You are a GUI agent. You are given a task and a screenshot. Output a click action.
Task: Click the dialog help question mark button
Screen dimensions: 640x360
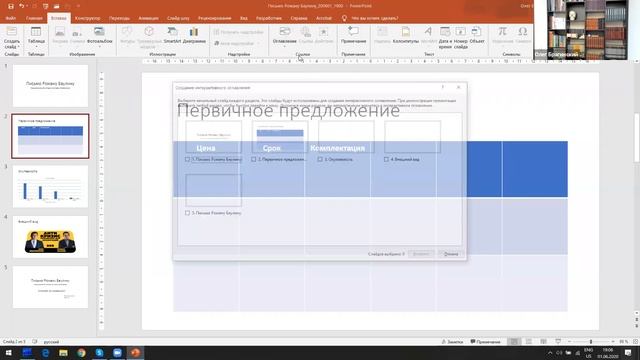443,87
